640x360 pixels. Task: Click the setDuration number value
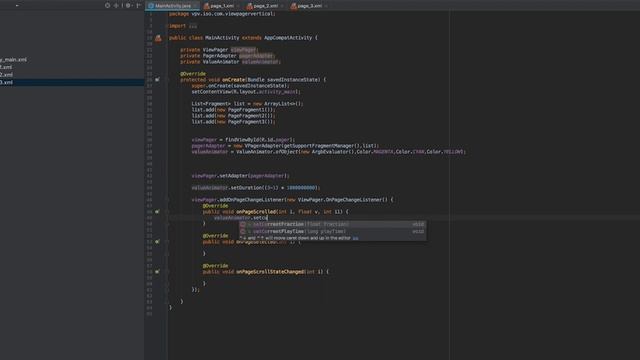301,188
